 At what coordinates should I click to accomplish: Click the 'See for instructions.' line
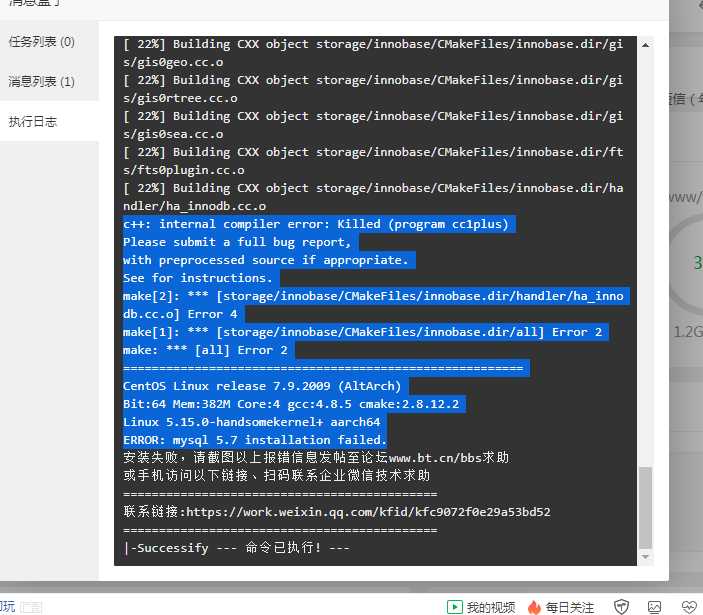[x=198, y=278]
